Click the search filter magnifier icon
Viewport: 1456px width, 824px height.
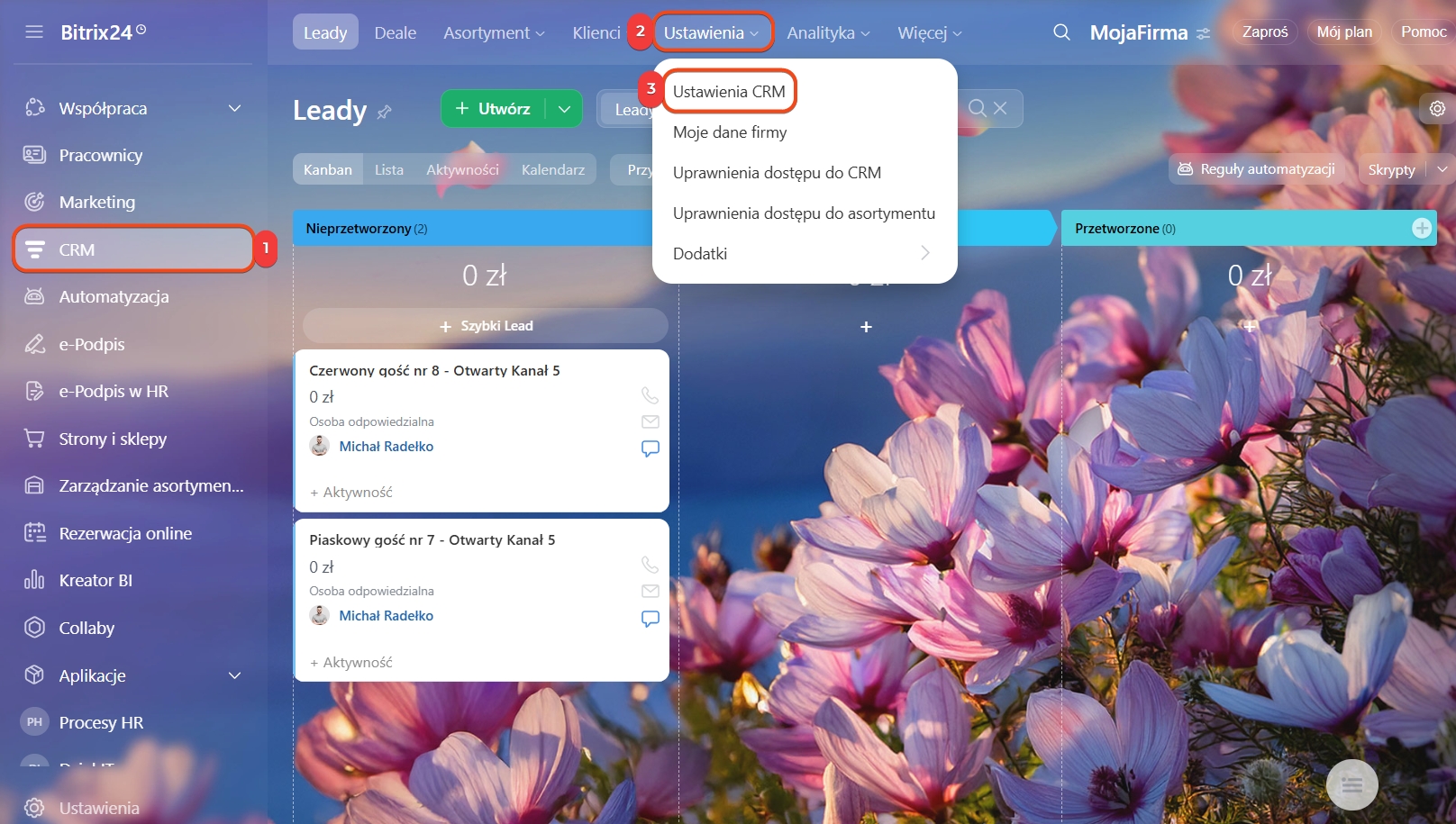pyautogui.click(x=978, y=108)
